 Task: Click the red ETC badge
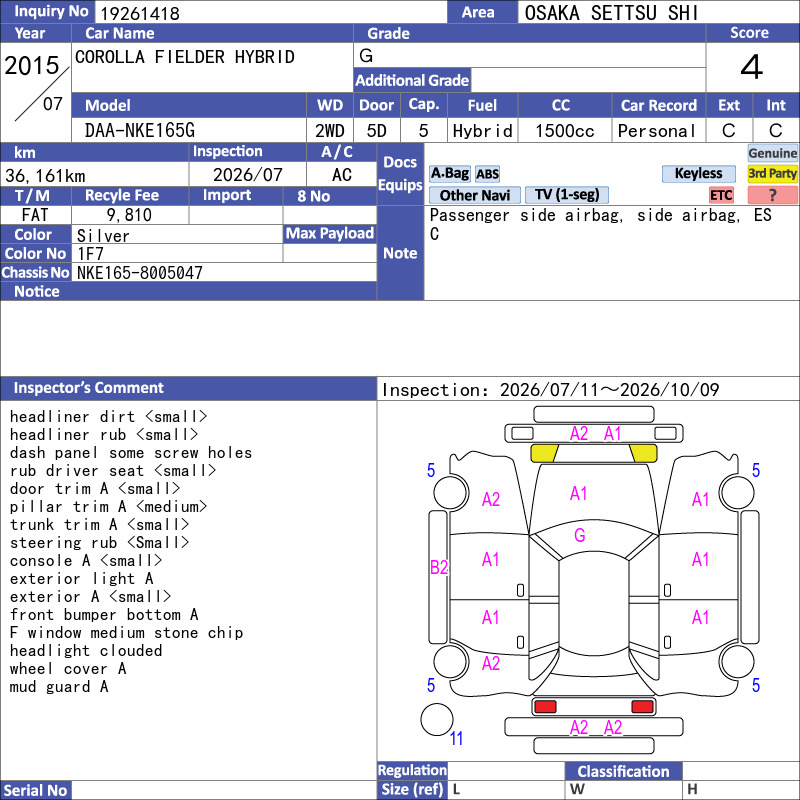click(x=721, y=195)
